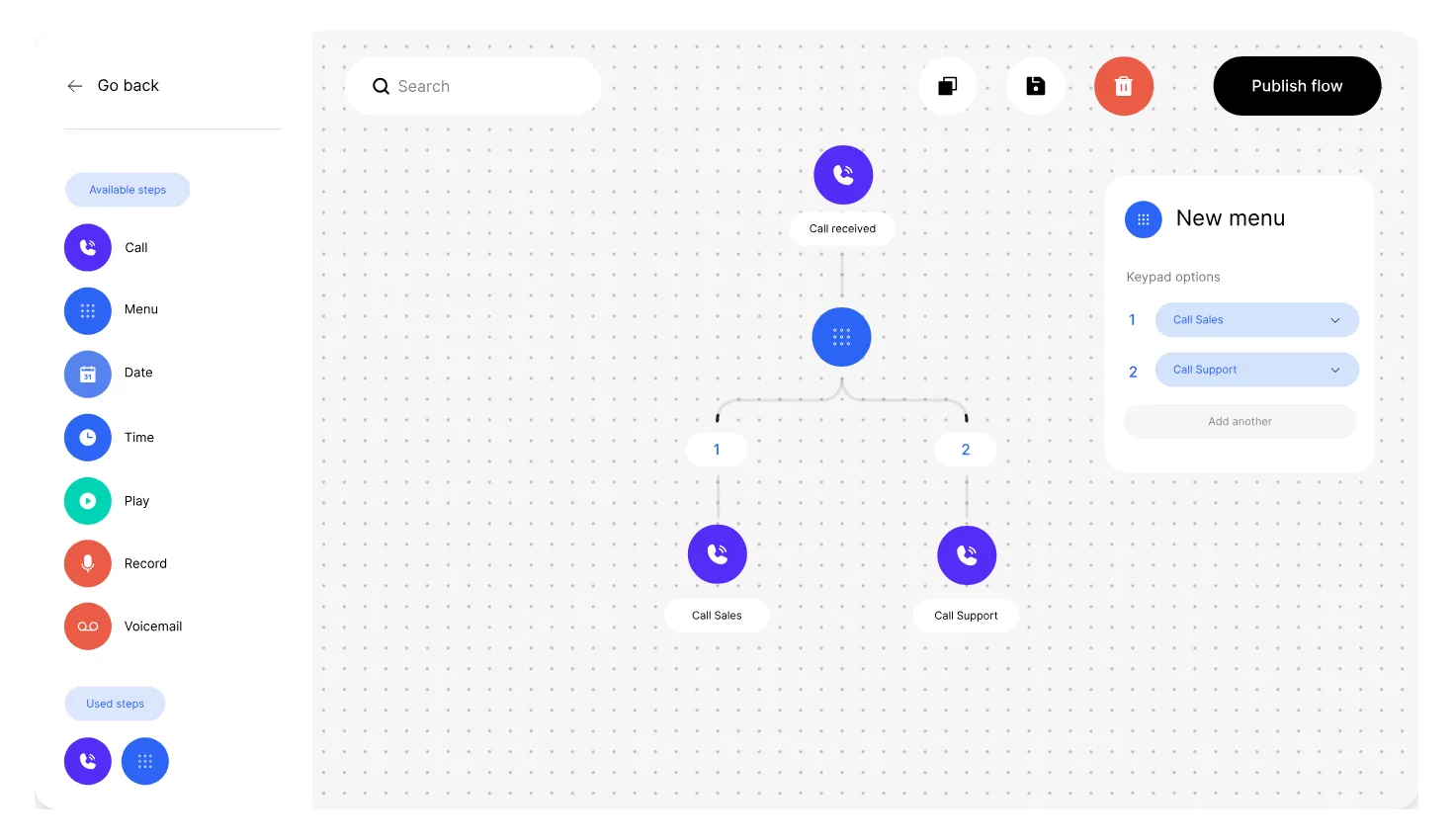Open keypad option 1 Call Sales dropdown
Image resolution: width=1453 pixels, height=840 pixels.
[x=1257, y=320]
